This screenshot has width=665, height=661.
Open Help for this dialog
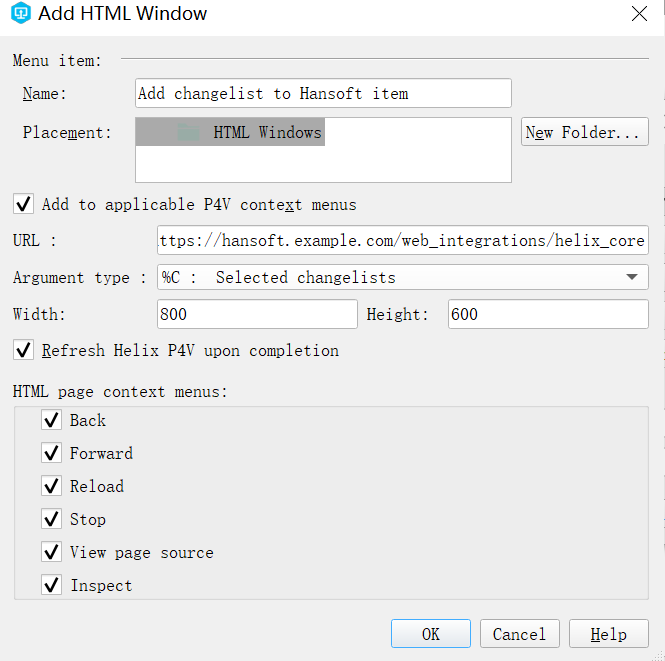point(608,634)
